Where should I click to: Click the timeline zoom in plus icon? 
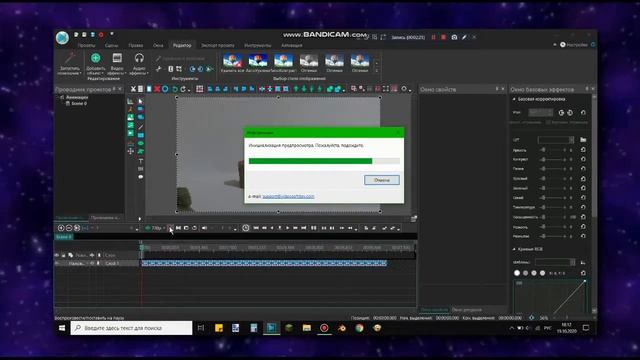(x=61, y=228)
